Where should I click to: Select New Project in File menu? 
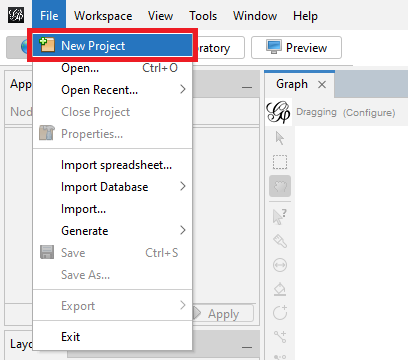112,45
